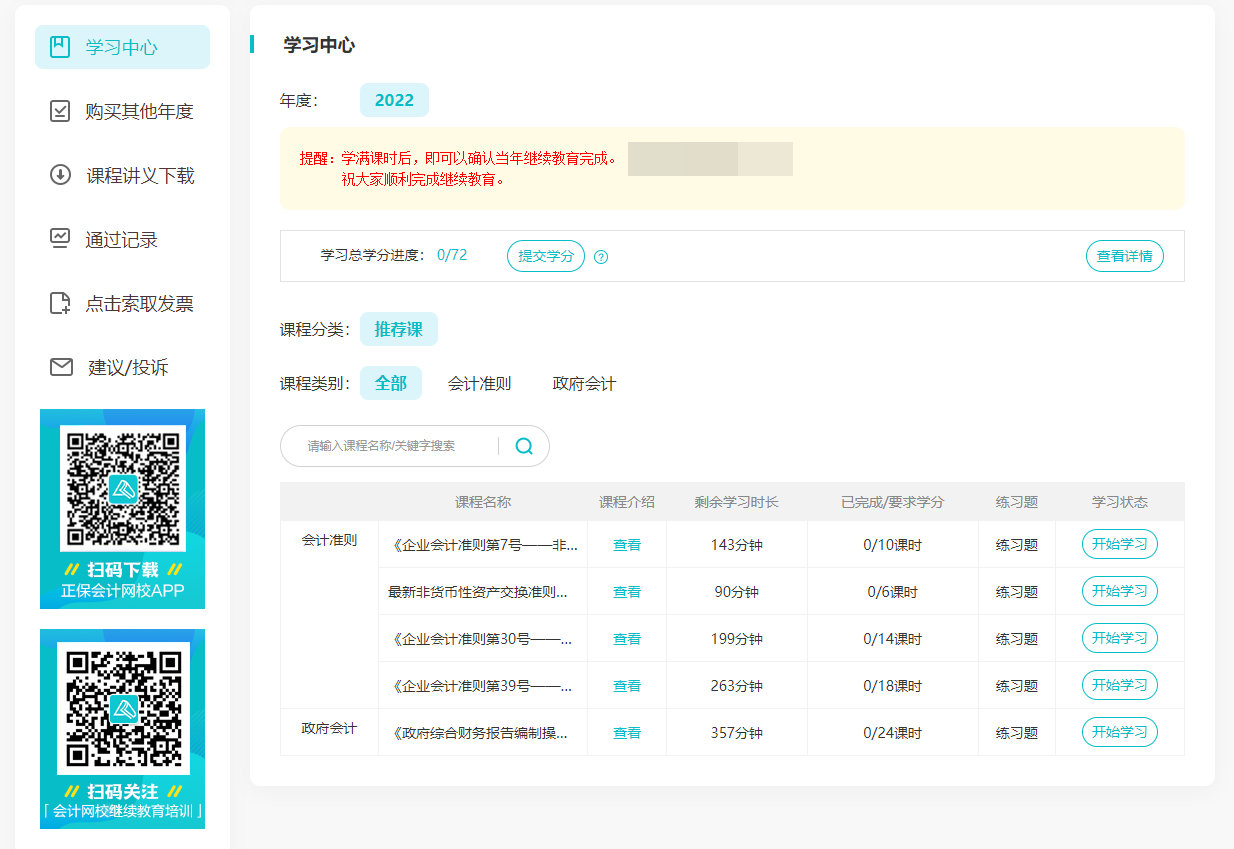Select the 全部 course category
Image resolution: width=1234 pixels, height=849 pixels.
pyautogui.click(x=391, y=382)
